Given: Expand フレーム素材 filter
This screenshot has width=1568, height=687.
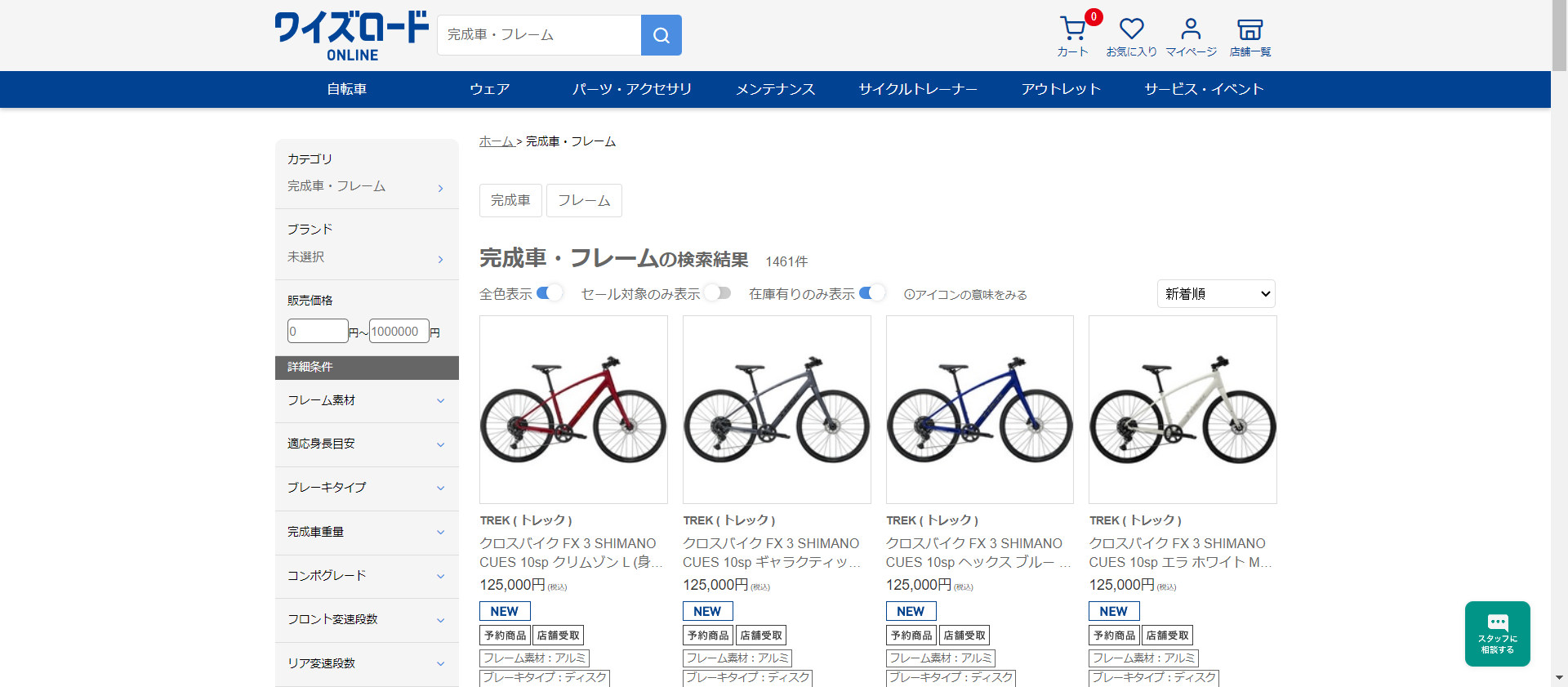Looking at the screenshot, I should pyautogui.click(x=367, y=400).
